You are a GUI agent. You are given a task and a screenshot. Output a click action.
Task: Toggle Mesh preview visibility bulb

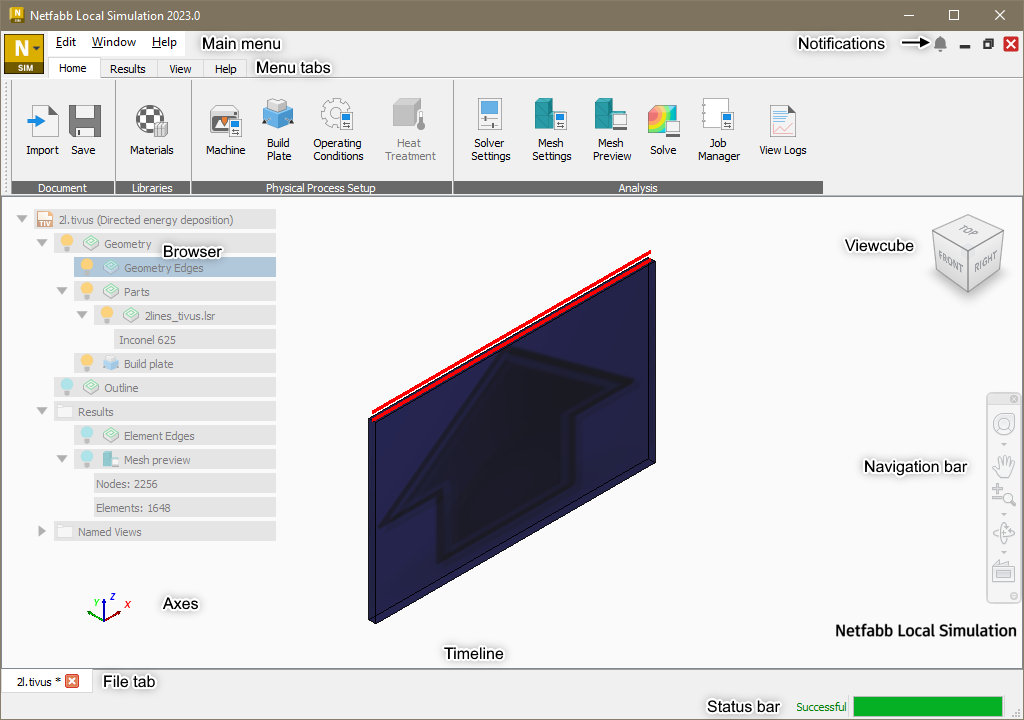point(87,459)
